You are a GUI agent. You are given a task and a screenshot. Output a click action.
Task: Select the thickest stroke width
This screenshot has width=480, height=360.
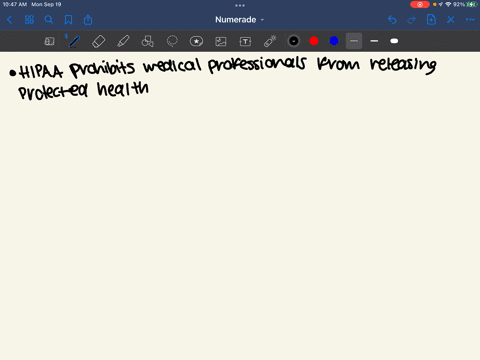[x=394, y=41]
